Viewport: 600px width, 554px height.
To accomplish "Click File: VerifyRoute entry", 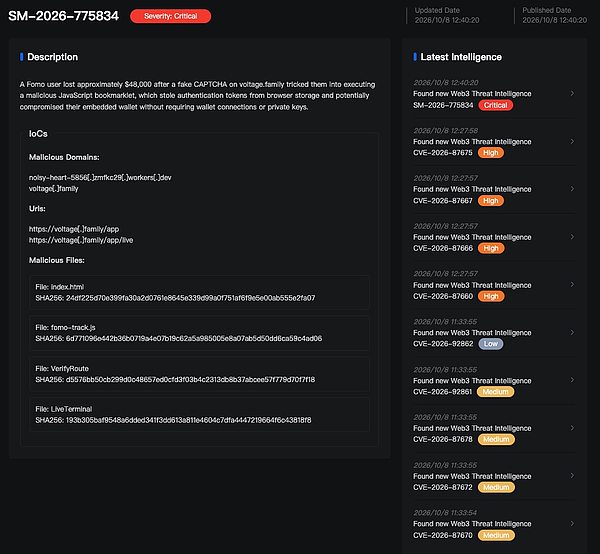I will pos(62,368).
